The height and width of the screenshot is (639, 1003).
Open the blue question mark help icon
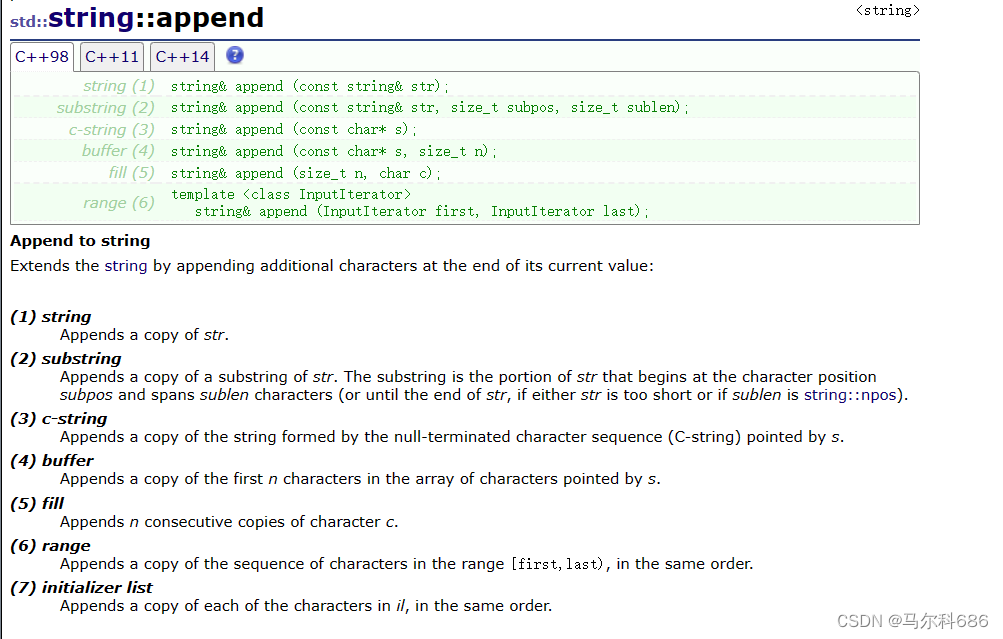235,56
